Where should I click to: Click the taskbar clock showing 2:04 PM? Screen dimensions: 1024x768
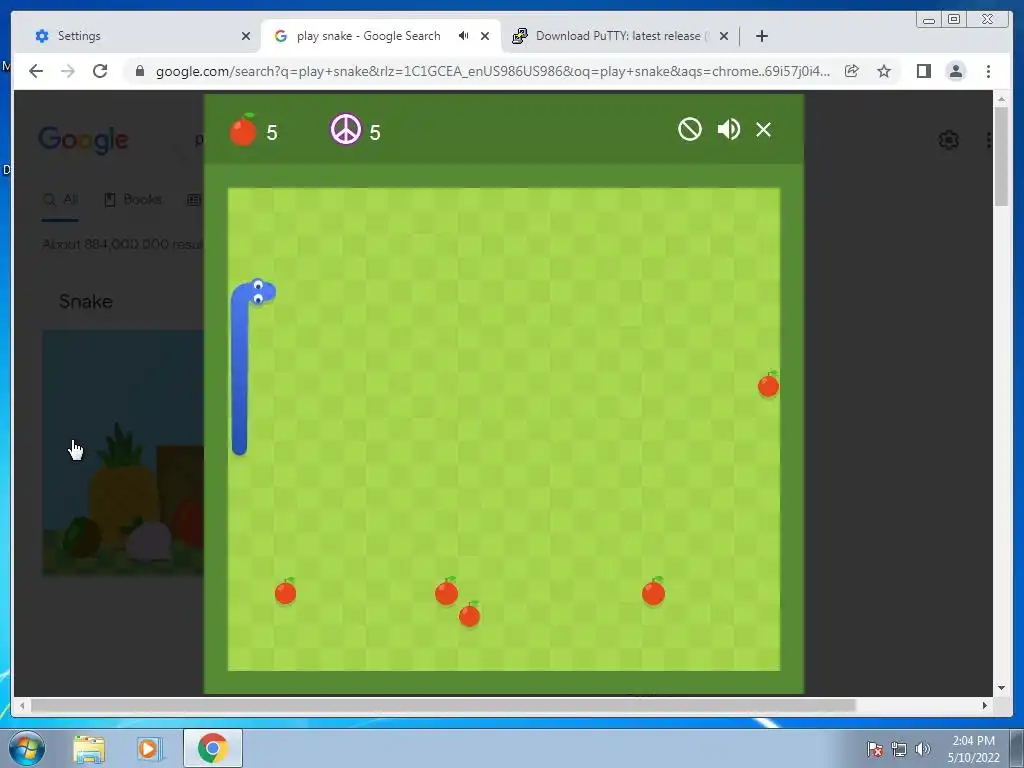click(x=973, y=749)
